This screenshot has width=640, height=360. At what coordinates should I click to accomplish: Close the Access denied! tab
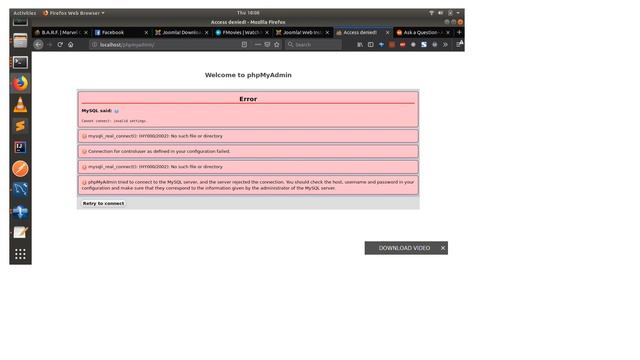pos(388,33)
